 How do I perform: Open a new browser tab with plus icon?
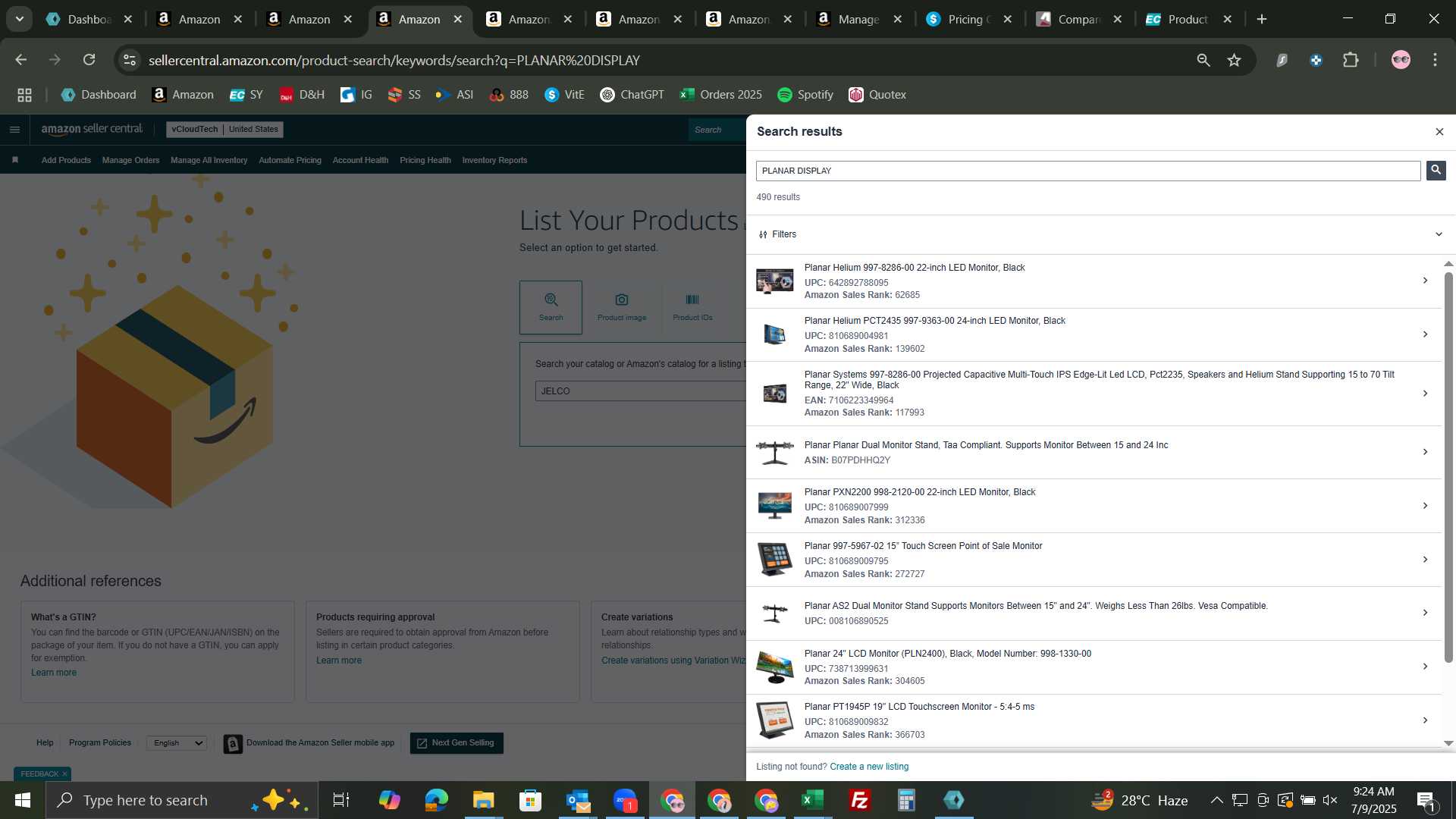[1262, 20]
